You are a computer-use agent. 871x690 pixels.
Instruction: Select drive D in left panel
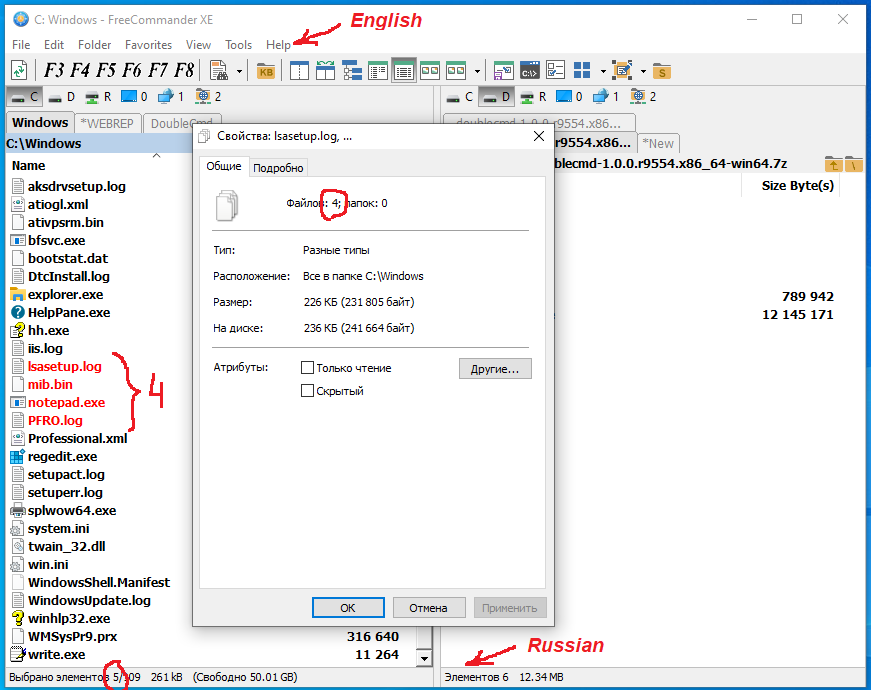[x=62, y=97]
